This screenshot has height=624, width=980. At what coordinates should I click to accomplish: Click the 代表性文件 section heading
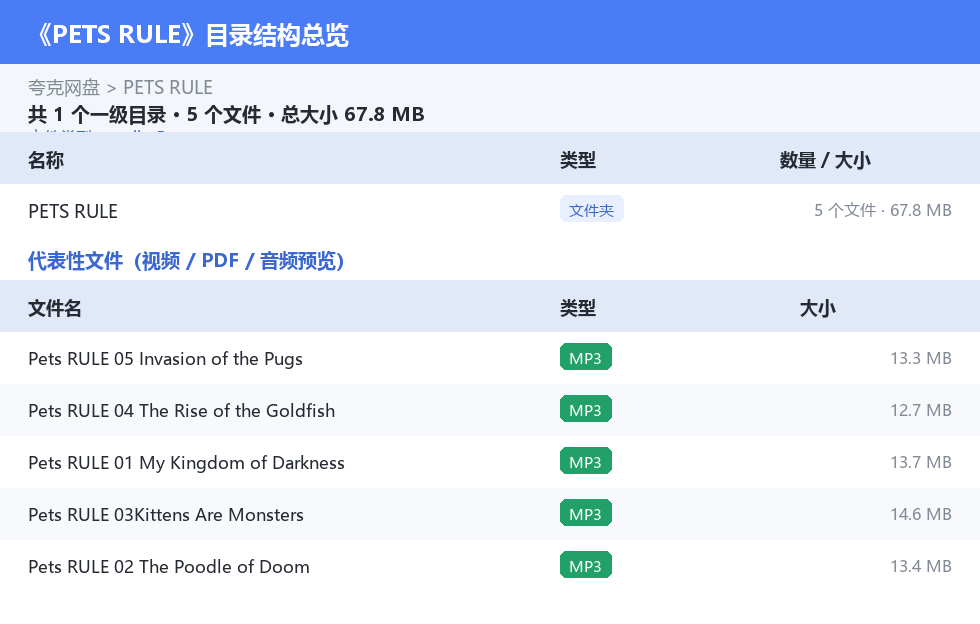pos(186,261)
